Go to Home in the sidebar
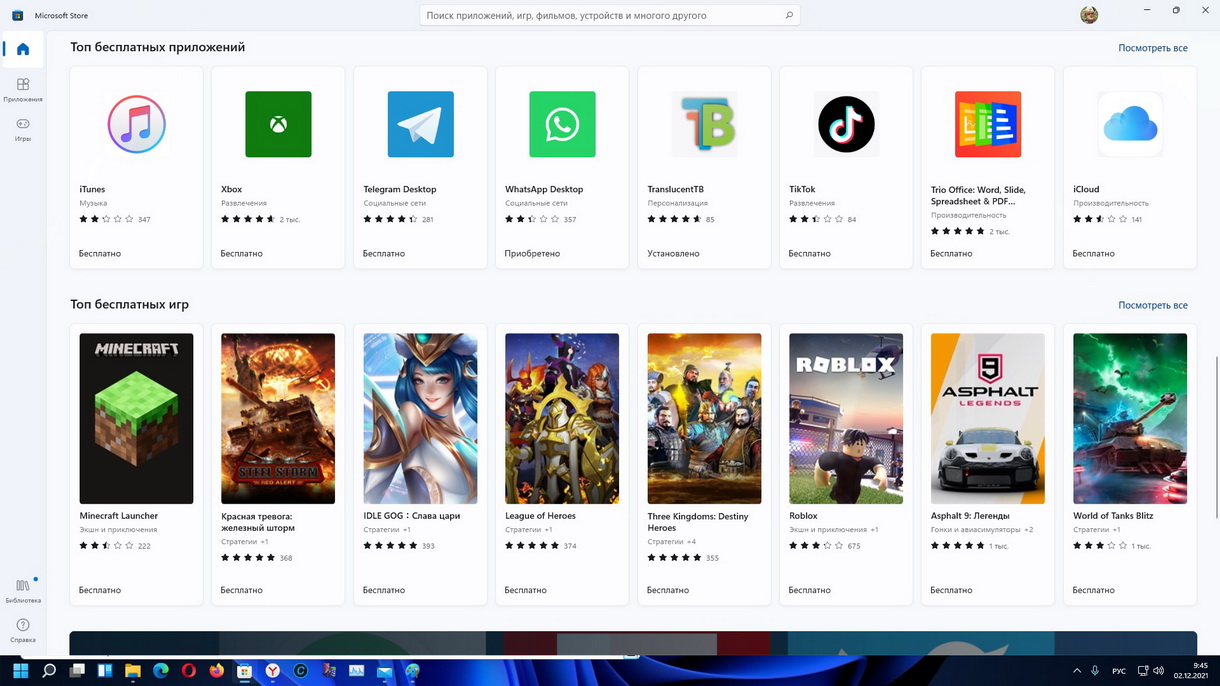Viewport: 1220px width, 686px height. point(23,49)
